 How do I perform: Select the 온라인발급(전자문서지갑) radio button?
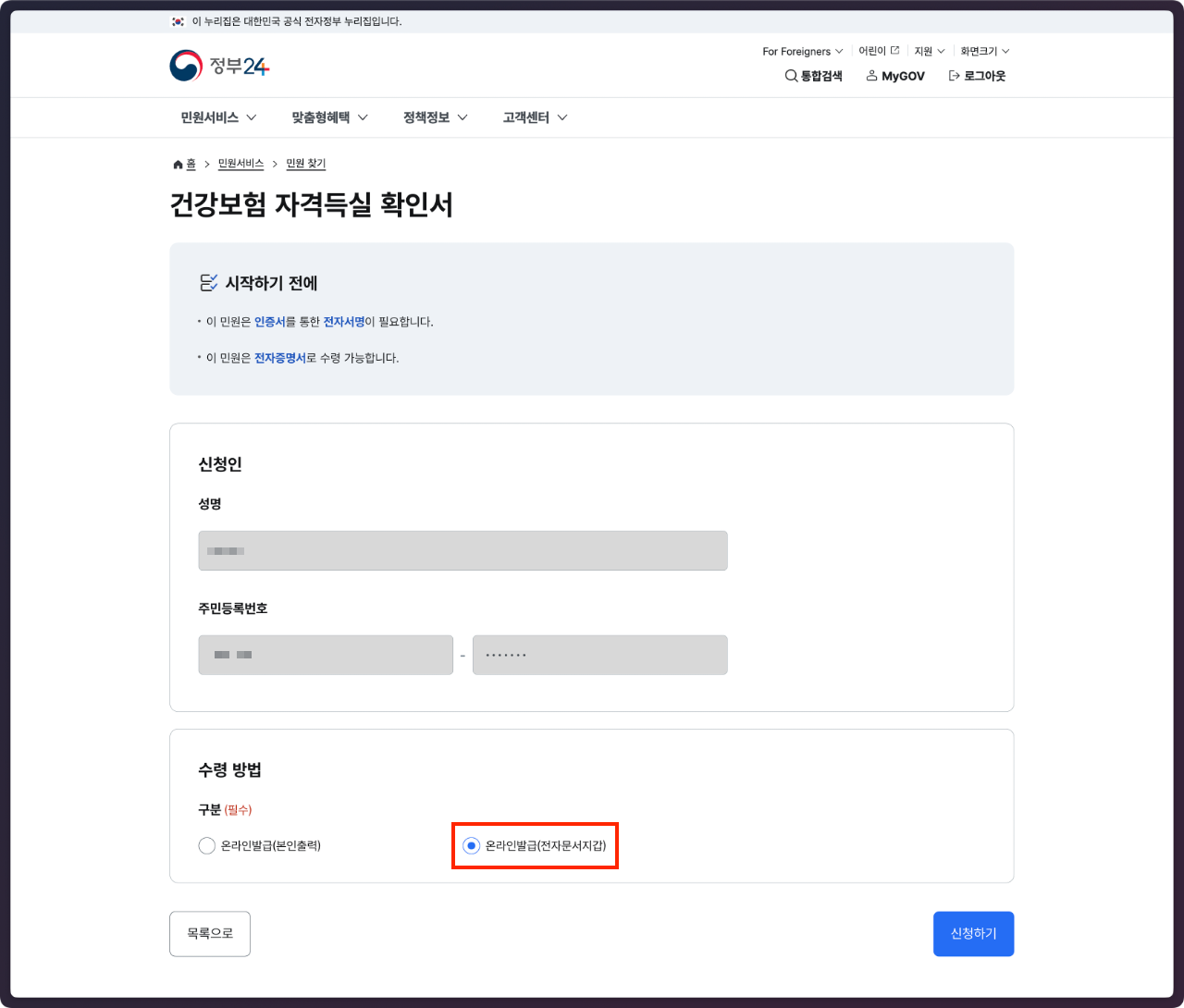(x=470, y=844)
